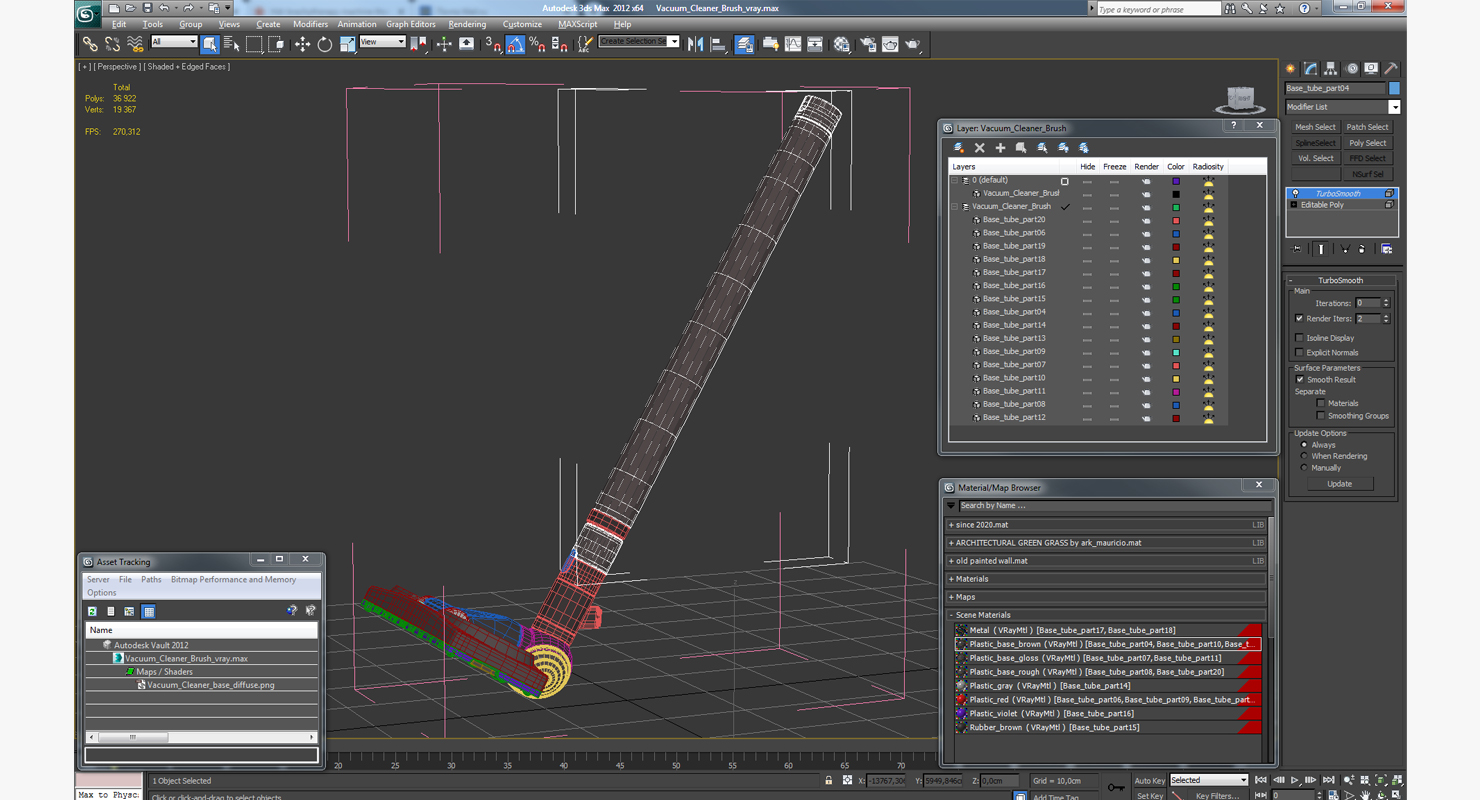Open Select by Name list tool
The image size is (1480, 800).
(231, 44)
